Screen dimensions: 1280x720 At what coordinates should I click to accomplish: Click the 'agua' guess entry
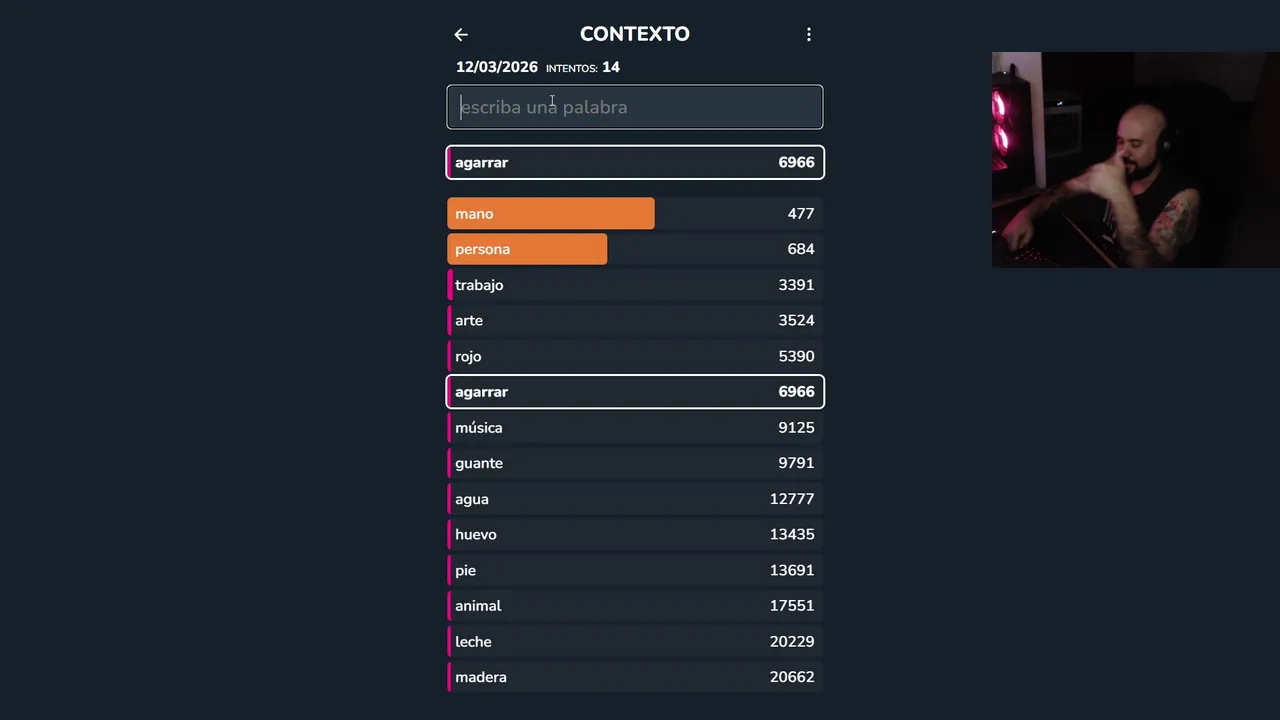pyautogui.click(x=635, y=499)
